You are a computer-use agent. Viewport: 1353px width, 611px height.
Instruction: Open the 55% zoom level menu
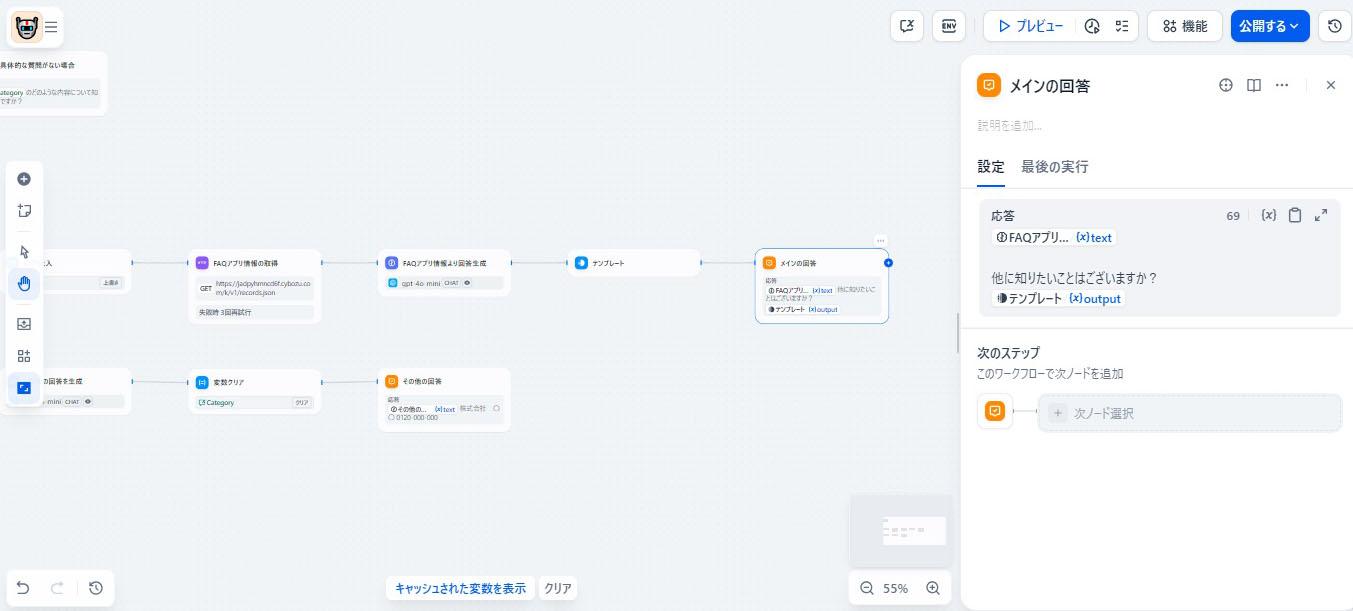(x=895, y=588)
